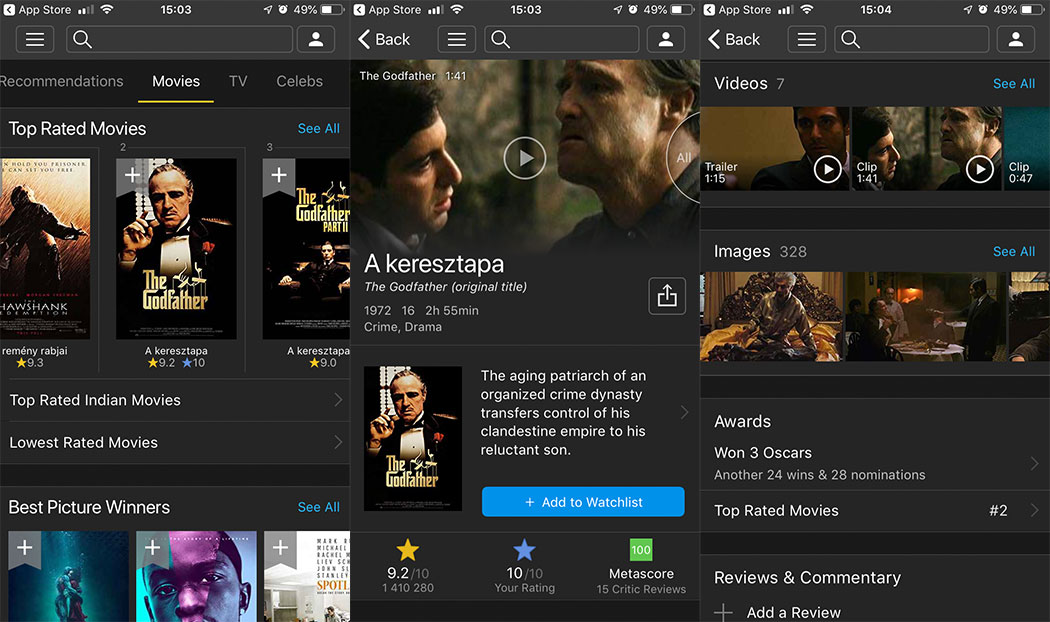Open hamburger menu on A keresztapa screen
Screen dimensions: 1050x622
[x=457, y=40]
